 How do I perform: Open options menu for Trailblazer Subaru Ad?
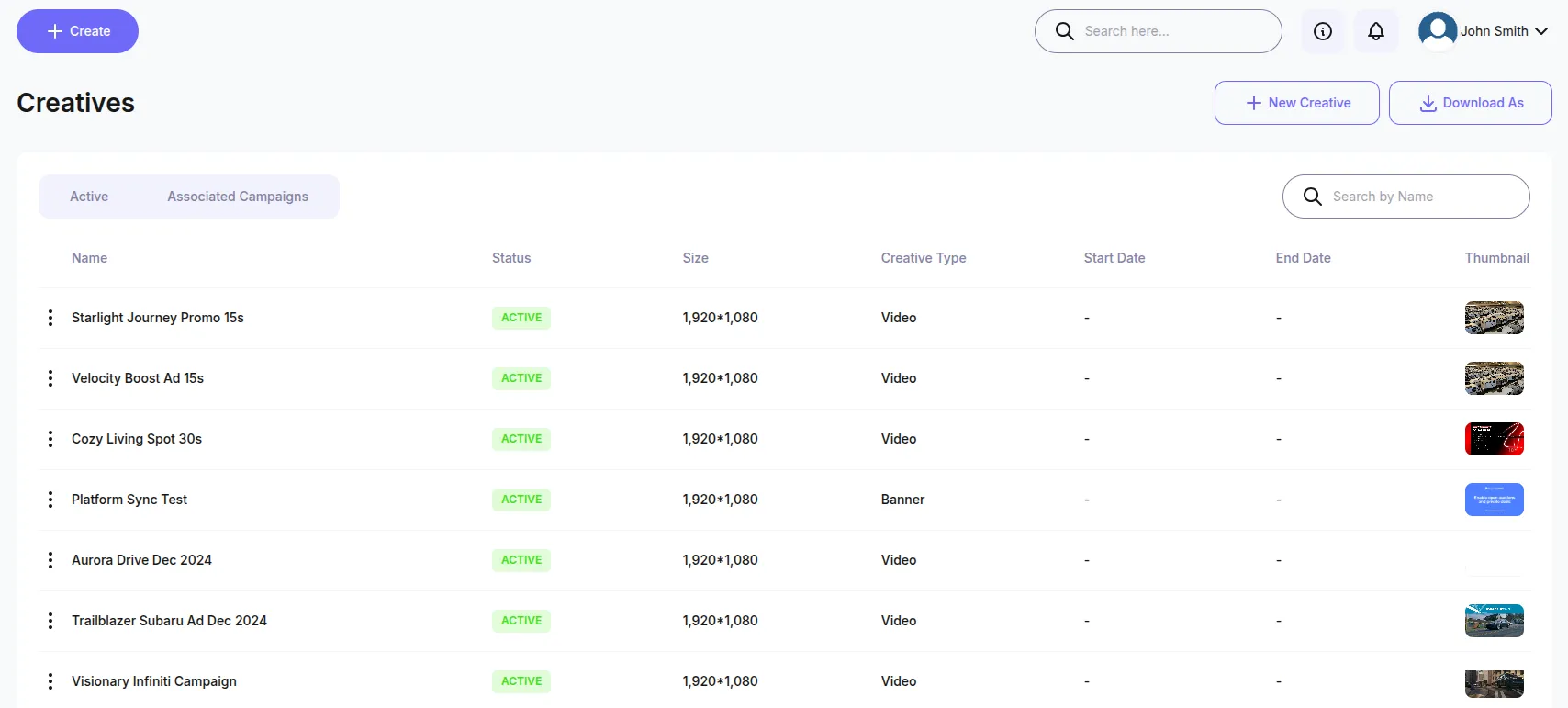pyautogui.click(x=50, y=621)
